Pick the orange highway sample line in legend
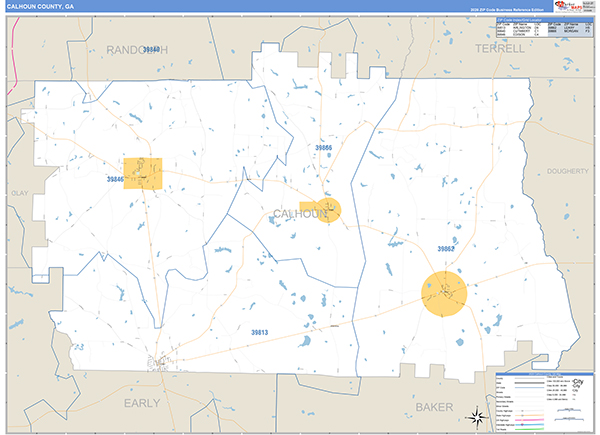600x435 pixels. (530, 415)
